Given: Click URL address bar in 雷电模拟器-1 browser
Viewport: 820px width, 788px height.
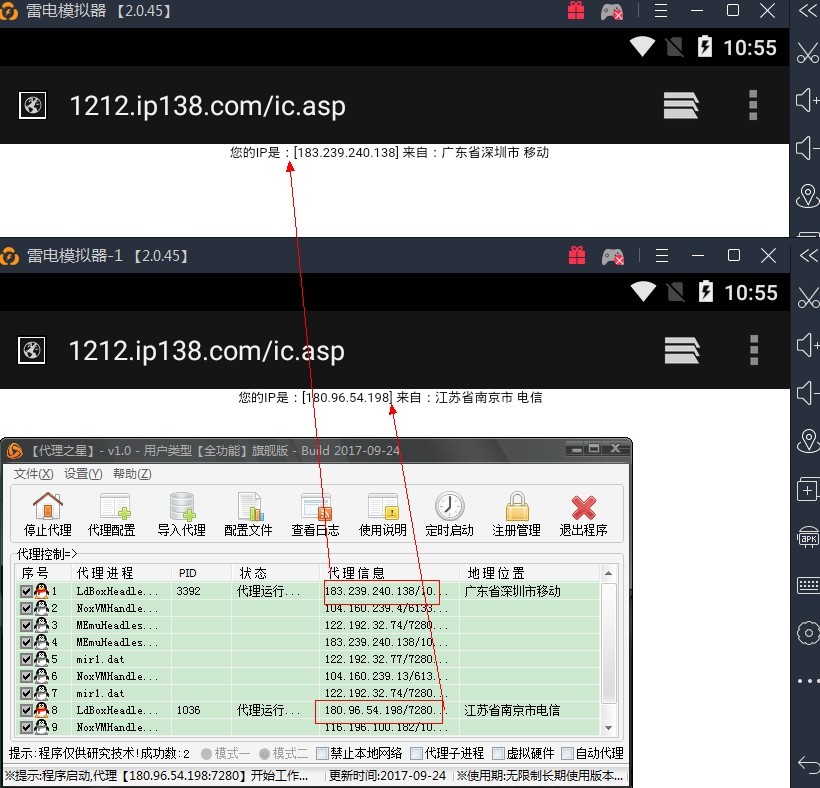Looking at the screenshot, I should coord(206,351).
